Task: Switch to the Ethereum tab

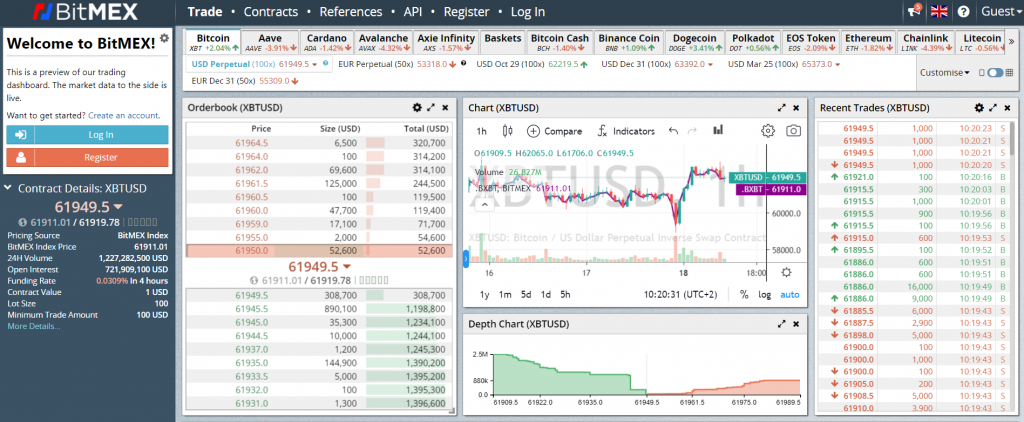Action: (x=867, y=42)
